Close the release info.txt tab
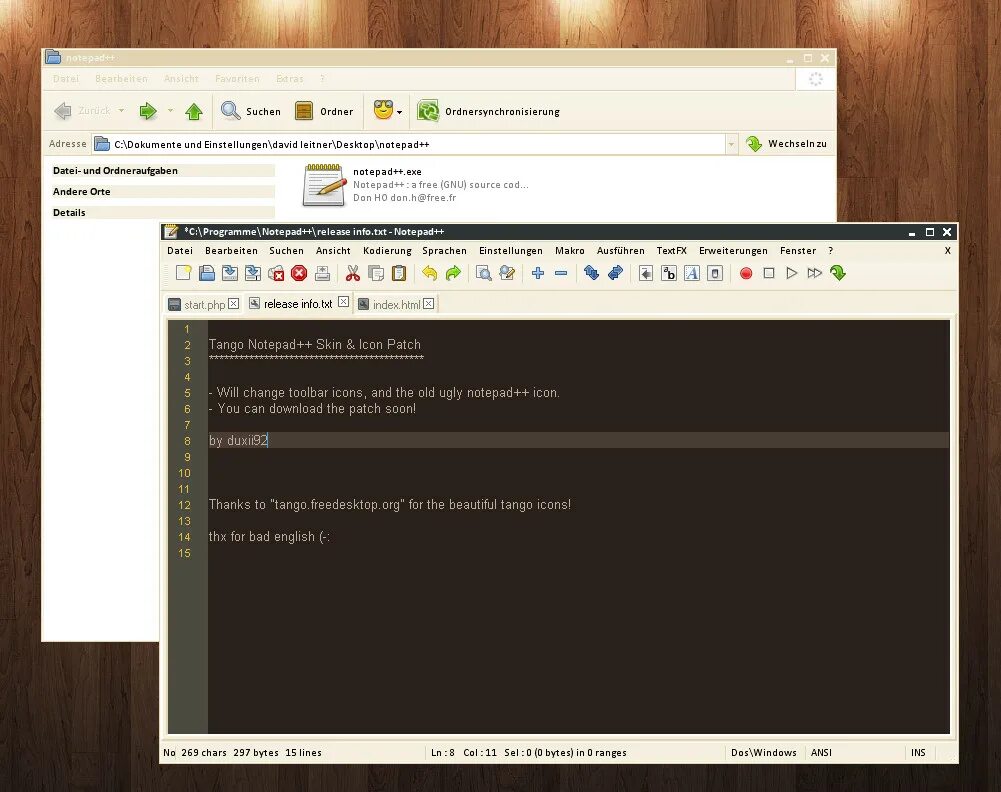 coord(343,302)
